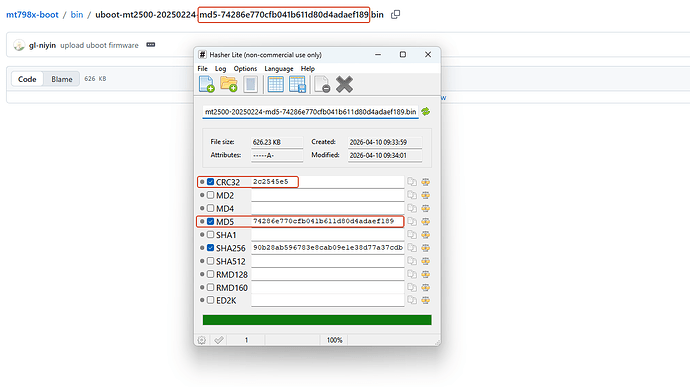Open the bin folder breadcrumb link
Image resolution: width=690 pixels, height=387 pixels.
77,15
